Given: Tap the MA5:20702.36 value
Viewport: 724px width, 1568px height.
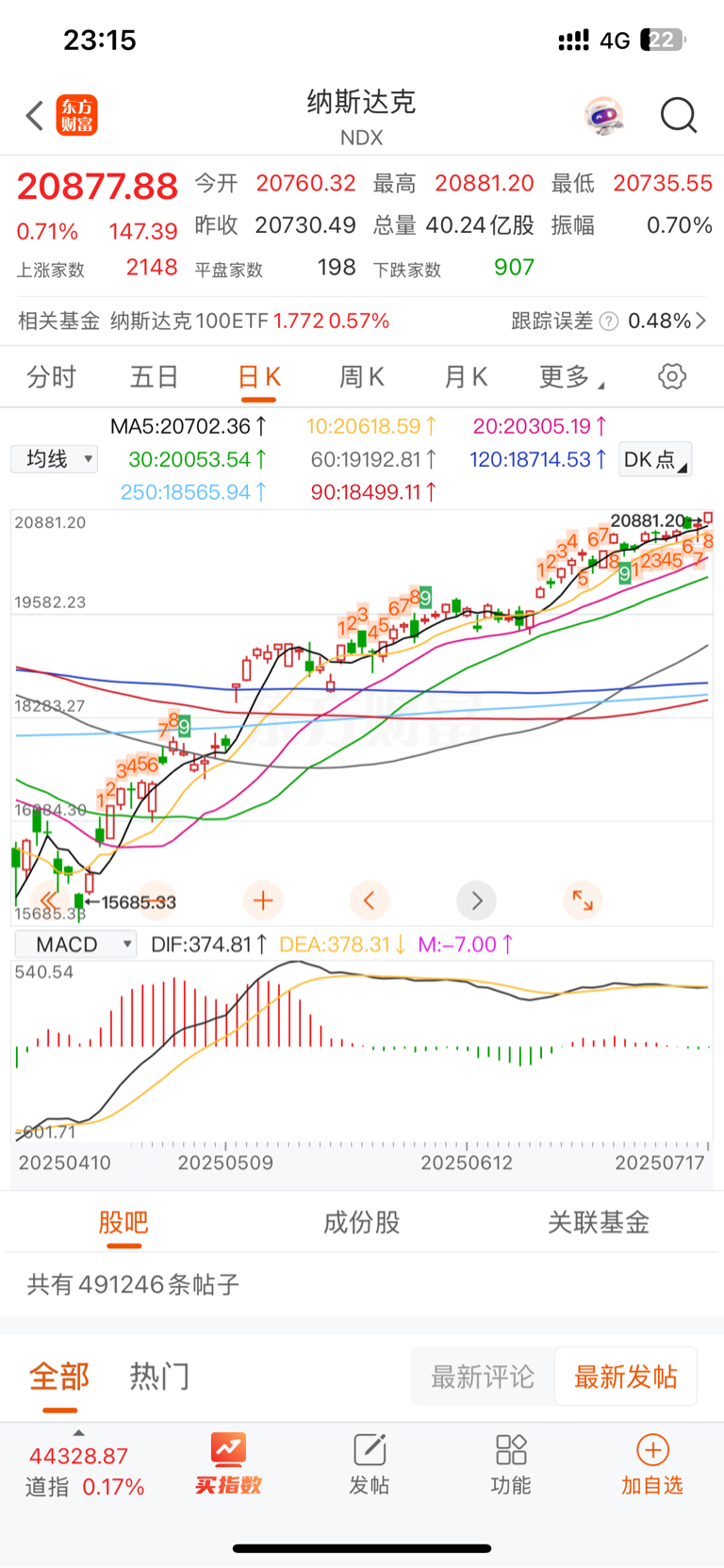Looking at the screenshot, I should 188,426.
